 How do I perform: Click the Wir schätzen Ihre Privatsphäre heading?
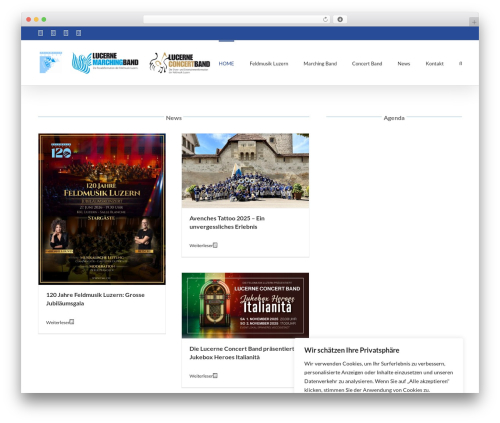coord(352,350)
